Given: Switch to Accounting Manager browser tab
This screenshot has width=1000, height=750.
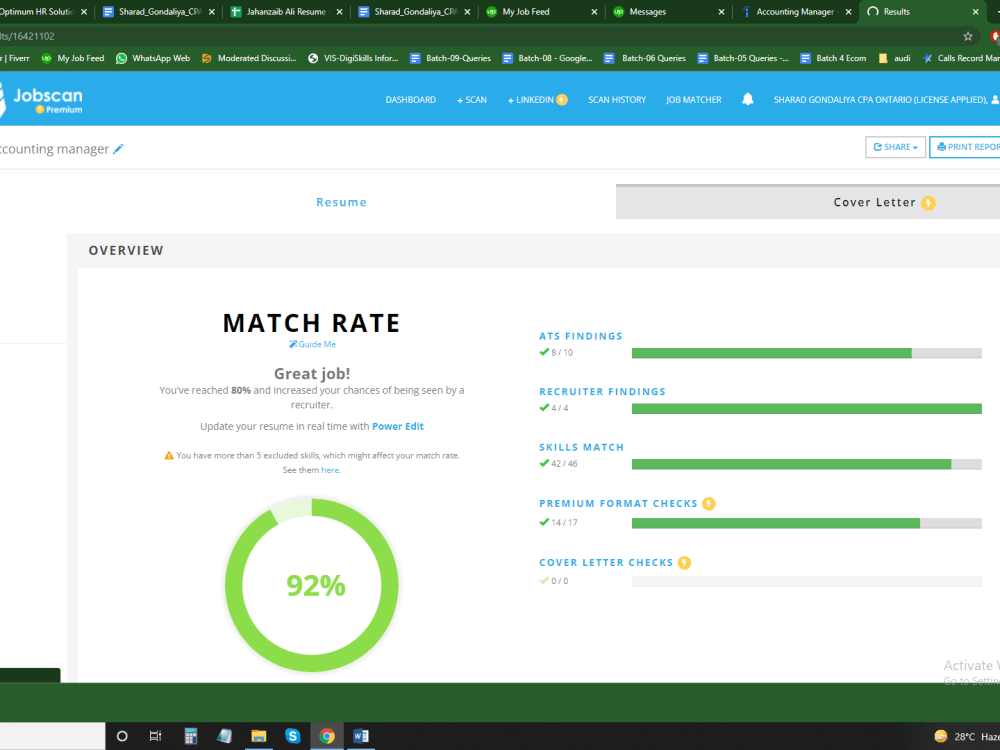Looking at the screenshot, I should coord(795,11).
